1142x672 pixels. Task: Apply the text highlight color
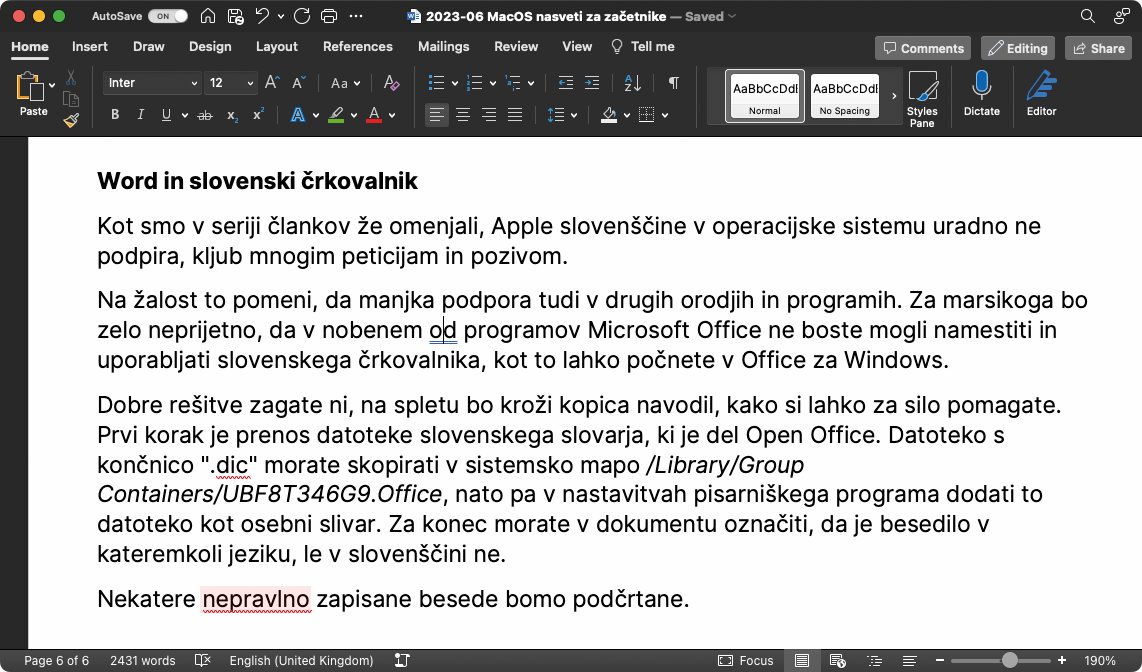(336, 115)
